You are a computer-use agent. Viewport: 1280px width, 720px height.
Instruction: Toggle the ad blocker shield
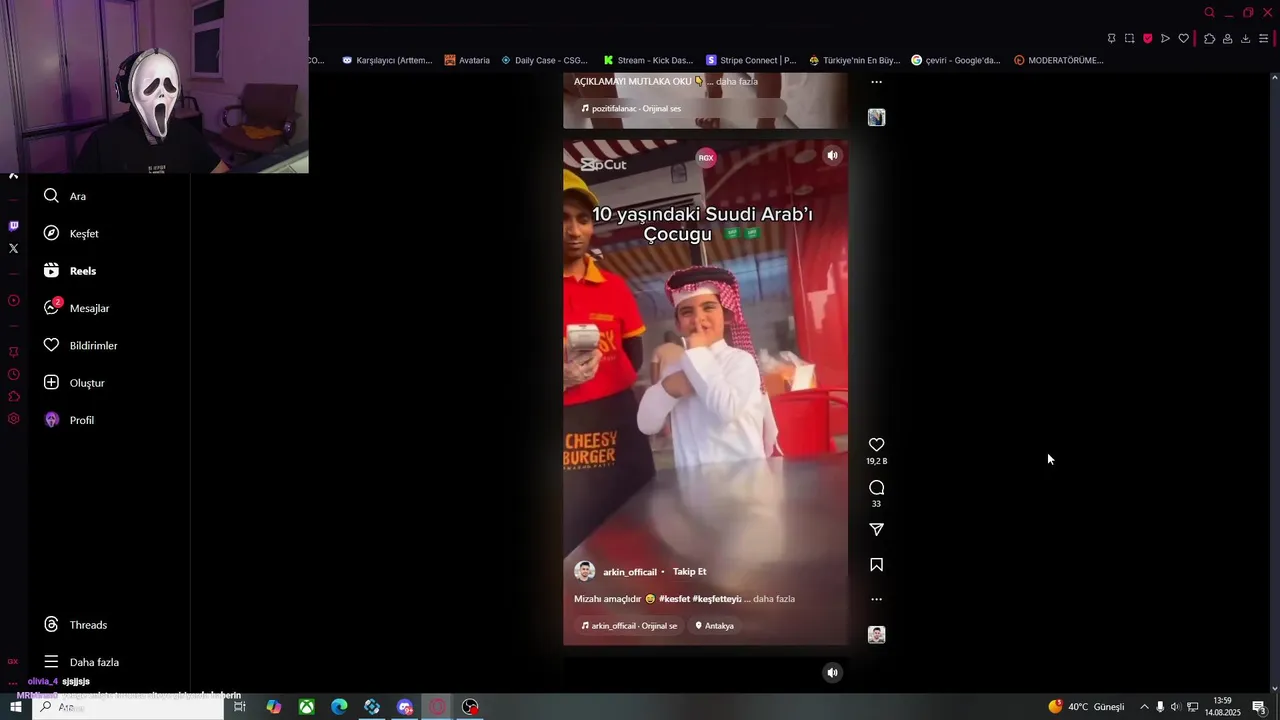tap(1147, 39)
